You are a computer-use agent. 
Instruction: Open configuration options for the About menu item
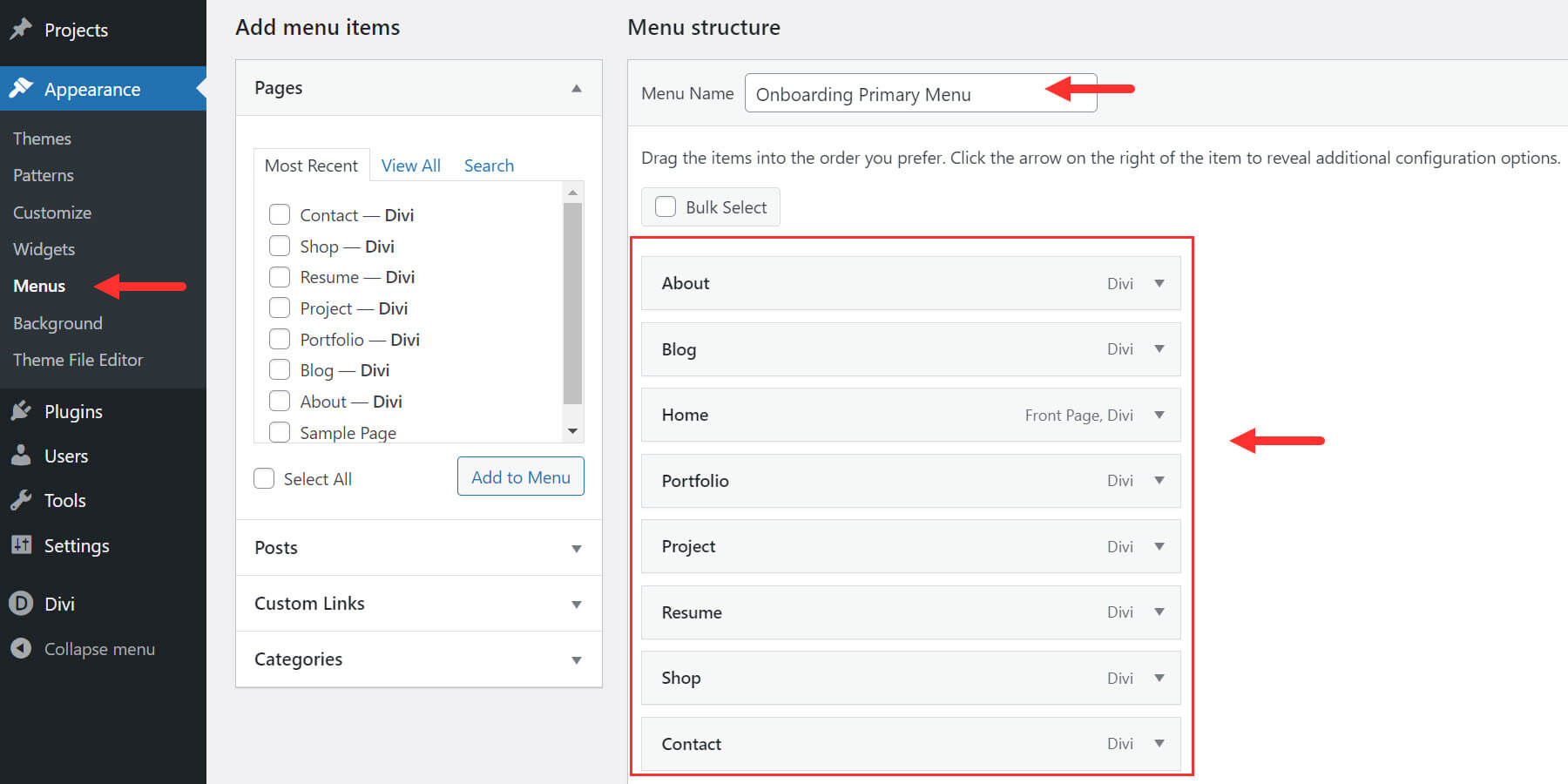click(x=1159, y=282)
